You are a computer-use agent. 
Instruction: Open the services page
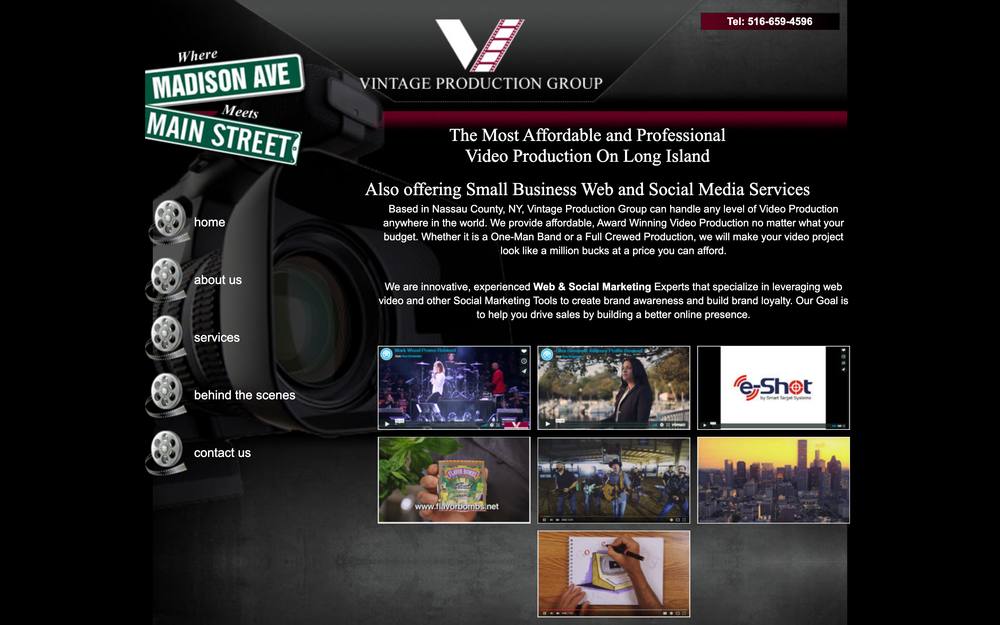tap(216, 337)
